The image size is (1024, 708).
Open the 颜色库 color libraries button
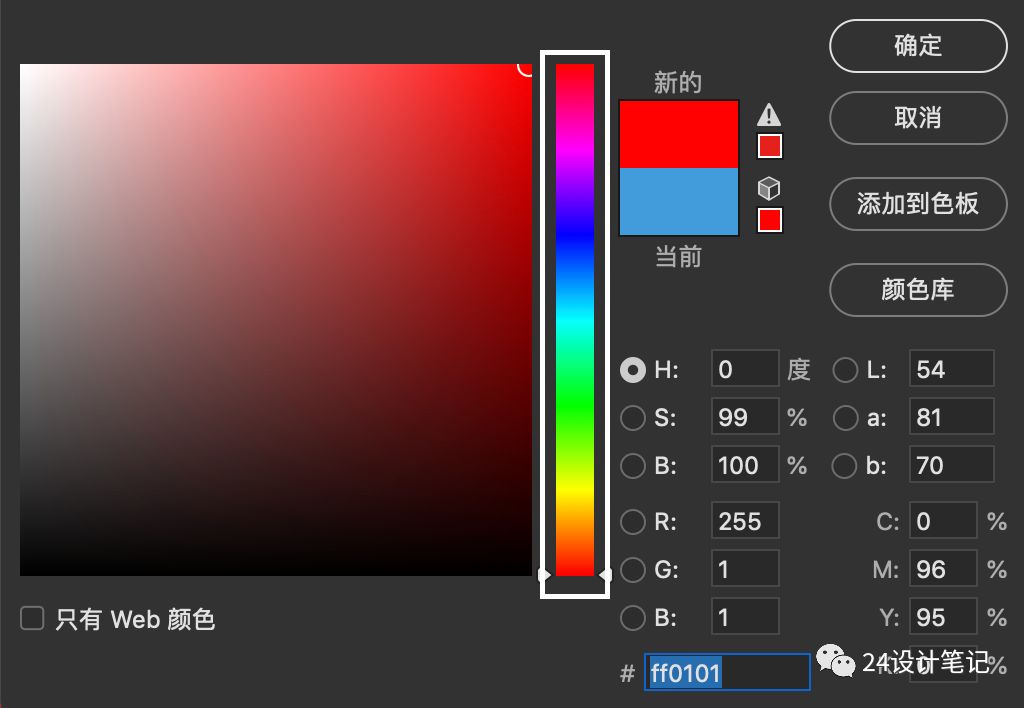(x=917, y=290)
